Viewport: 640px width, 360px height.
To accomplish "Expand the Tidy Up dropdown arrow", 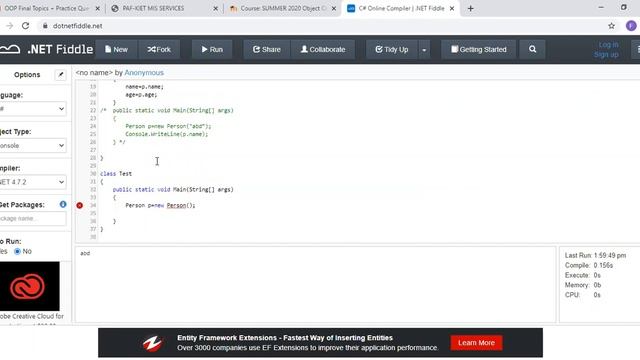I will pyautogui.click(x=424, y=50).
